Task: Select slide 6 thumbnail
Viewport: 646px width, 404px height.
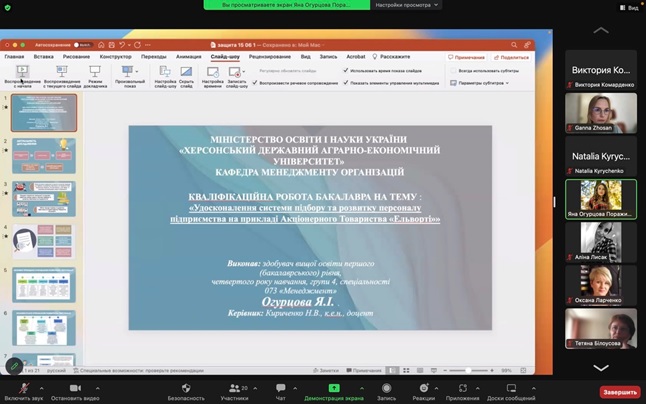Action: 44,328
